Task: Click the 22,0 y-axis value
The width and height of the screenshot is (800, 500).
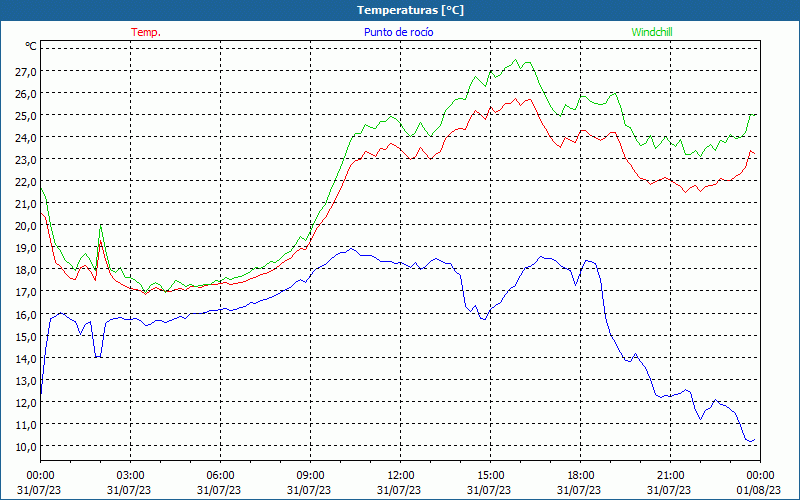Action: (26, 182)
